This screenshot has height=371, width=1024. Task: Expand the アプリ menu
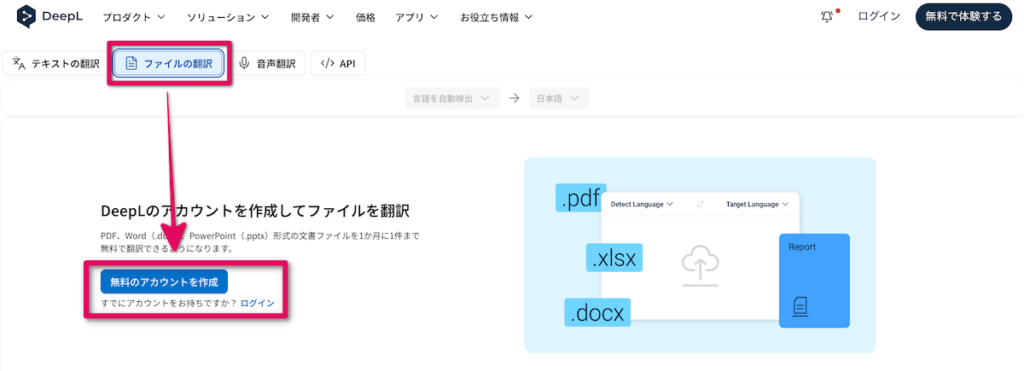417,18
